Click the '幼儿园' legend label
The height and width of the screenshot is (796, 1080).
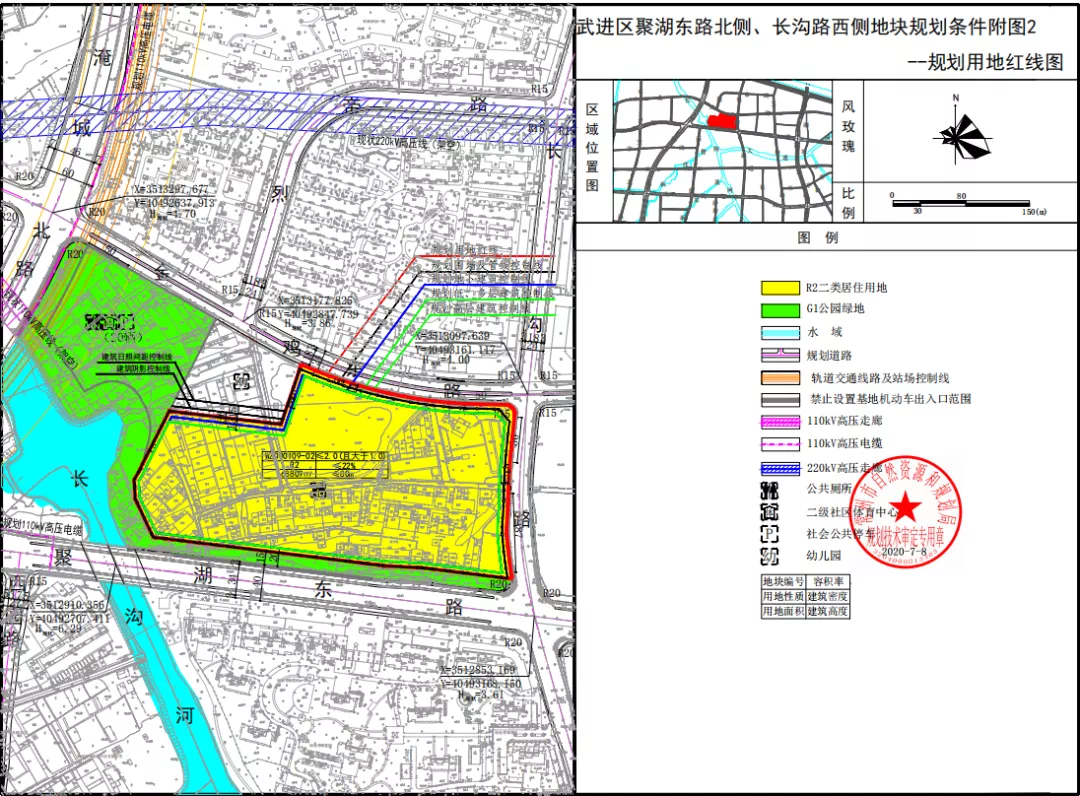coord(824,555)
